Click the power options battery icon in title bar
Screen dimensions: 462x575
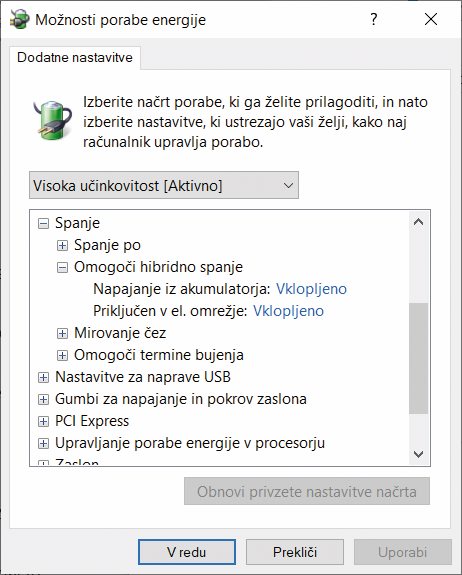[x=19, y=19]
